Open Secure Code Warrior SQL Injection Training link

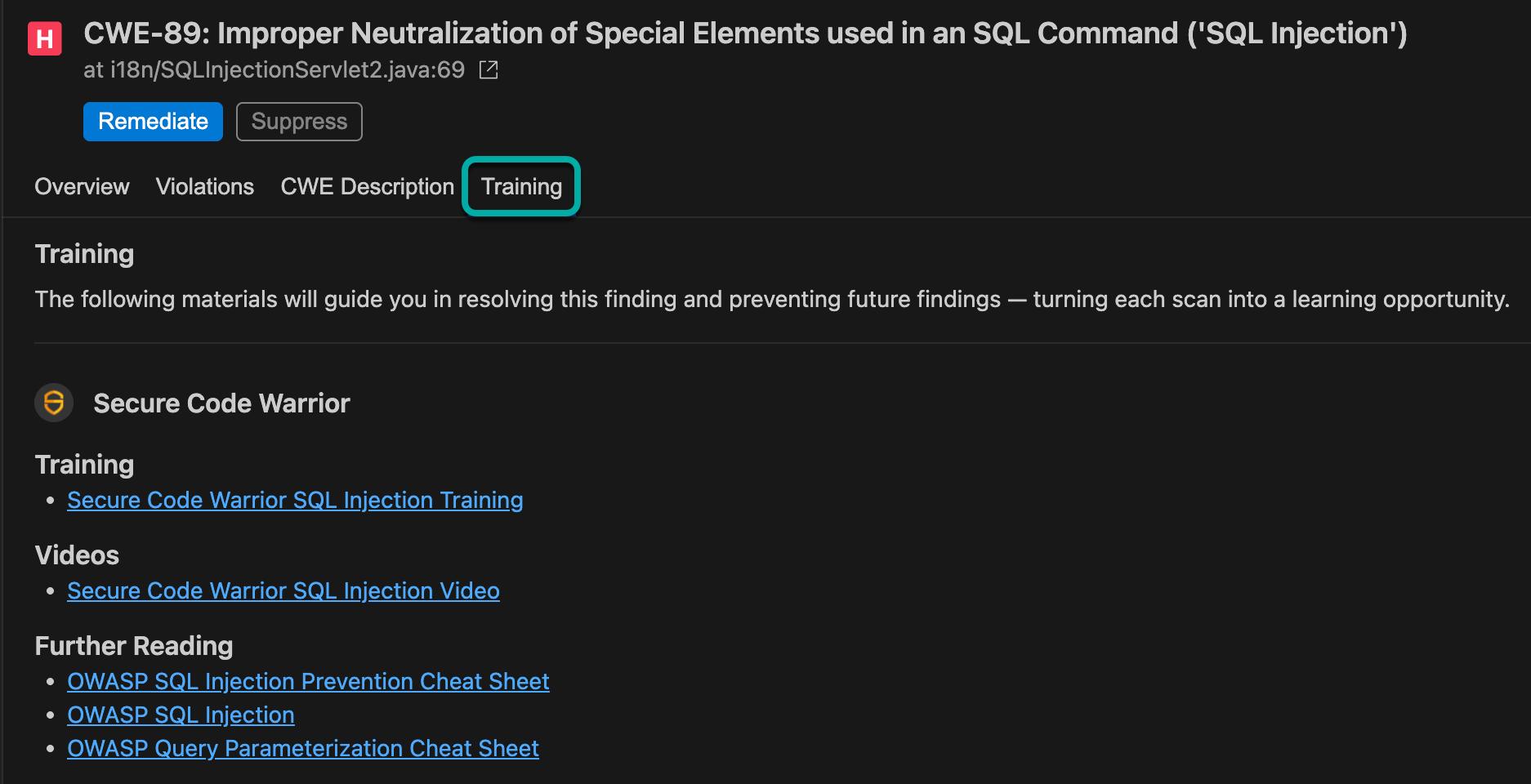click(295, 500)
